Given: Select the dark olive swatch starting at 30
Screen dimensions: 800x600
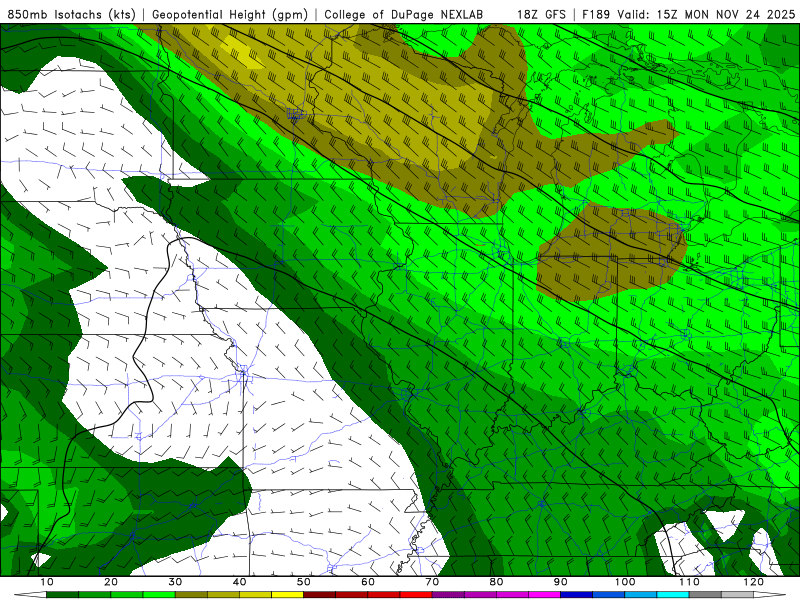Looking at the screenshot, I should point(191,595).
